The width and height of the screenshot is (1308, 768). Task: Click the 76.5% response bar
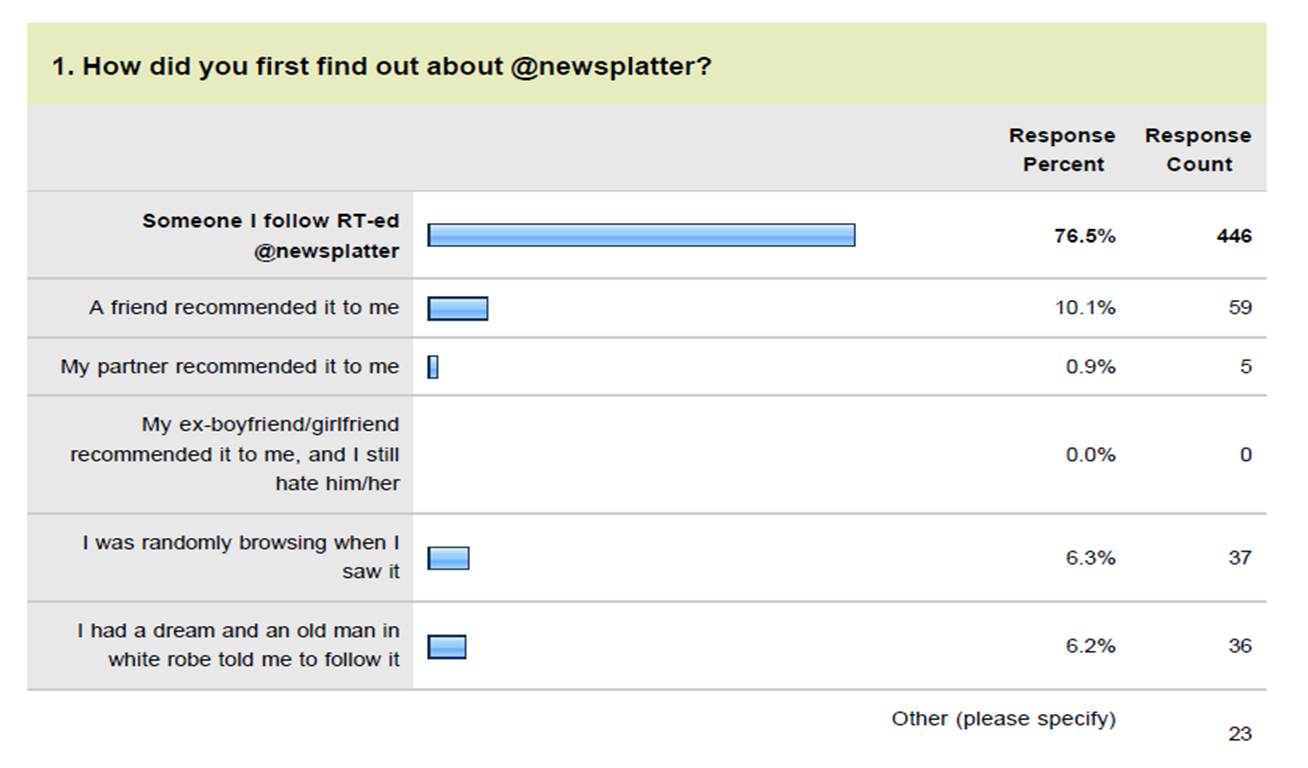(641, 235)
